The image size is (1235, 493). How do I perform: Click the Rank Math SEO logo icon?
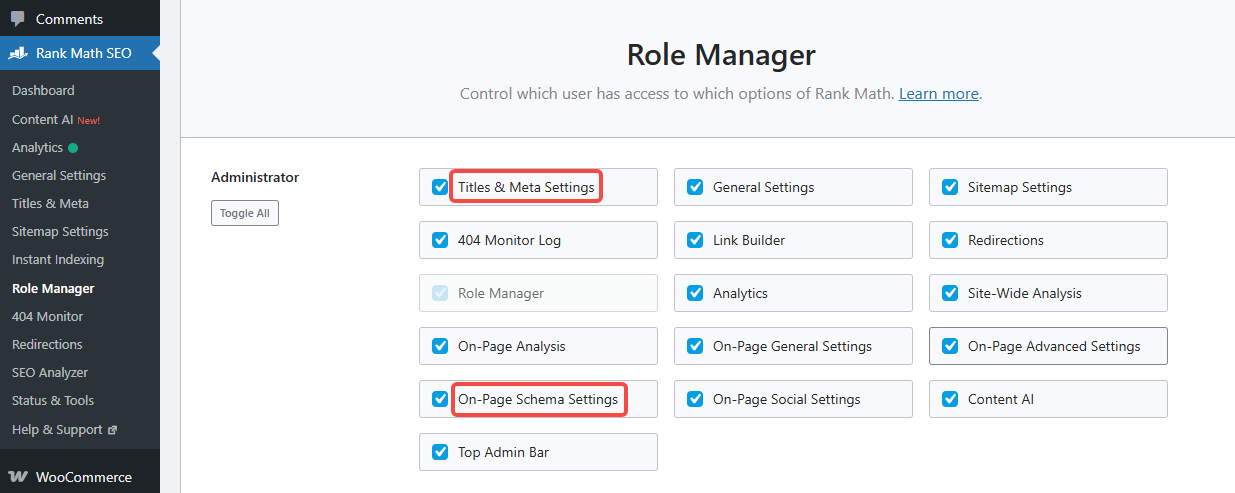click(18, 53)
